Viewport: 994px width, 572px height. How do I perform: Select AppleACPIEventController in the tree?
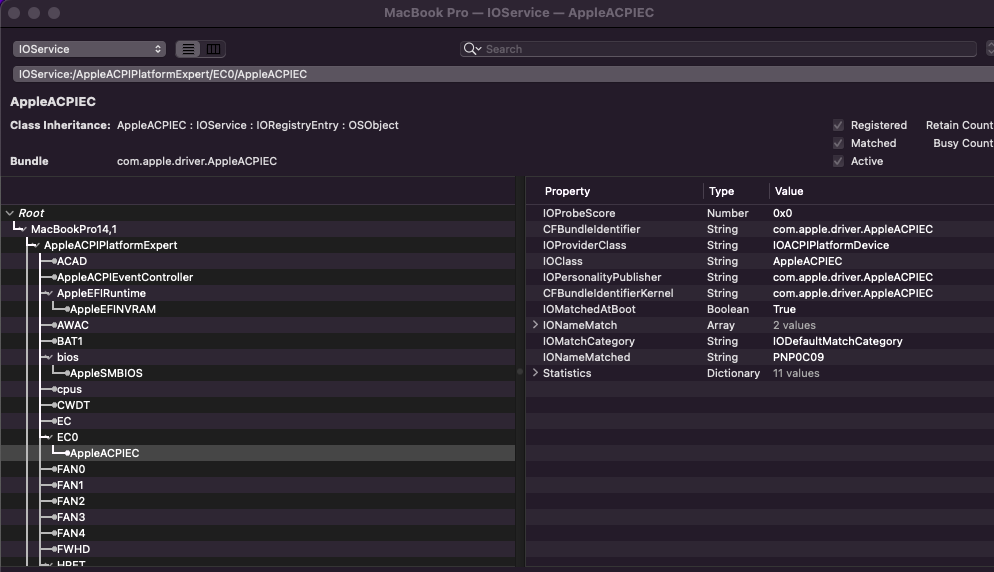click(125, 277)
